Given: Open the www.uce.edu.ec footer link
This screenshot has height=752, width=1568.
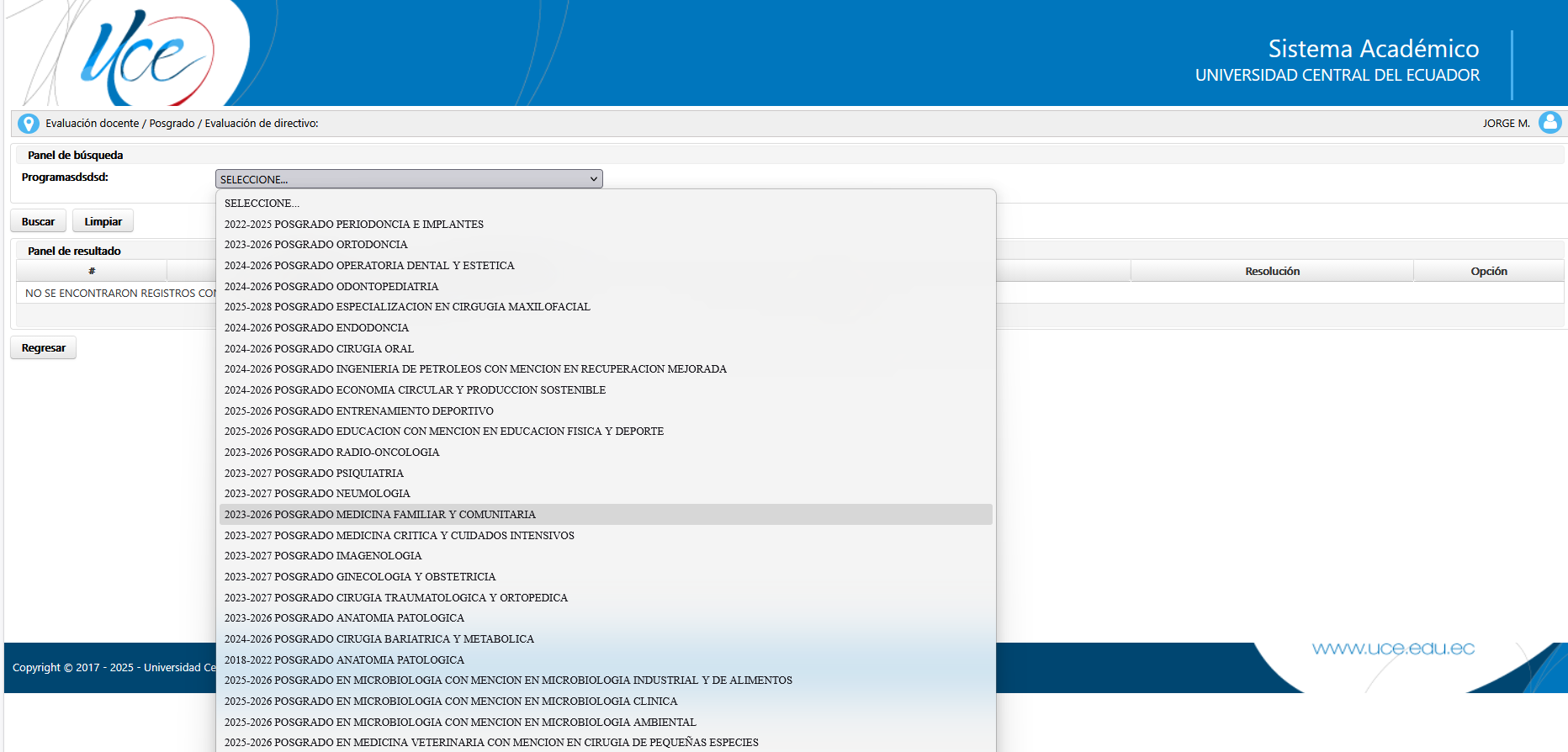Looking at the screenshot, I should click(1393, 649).
